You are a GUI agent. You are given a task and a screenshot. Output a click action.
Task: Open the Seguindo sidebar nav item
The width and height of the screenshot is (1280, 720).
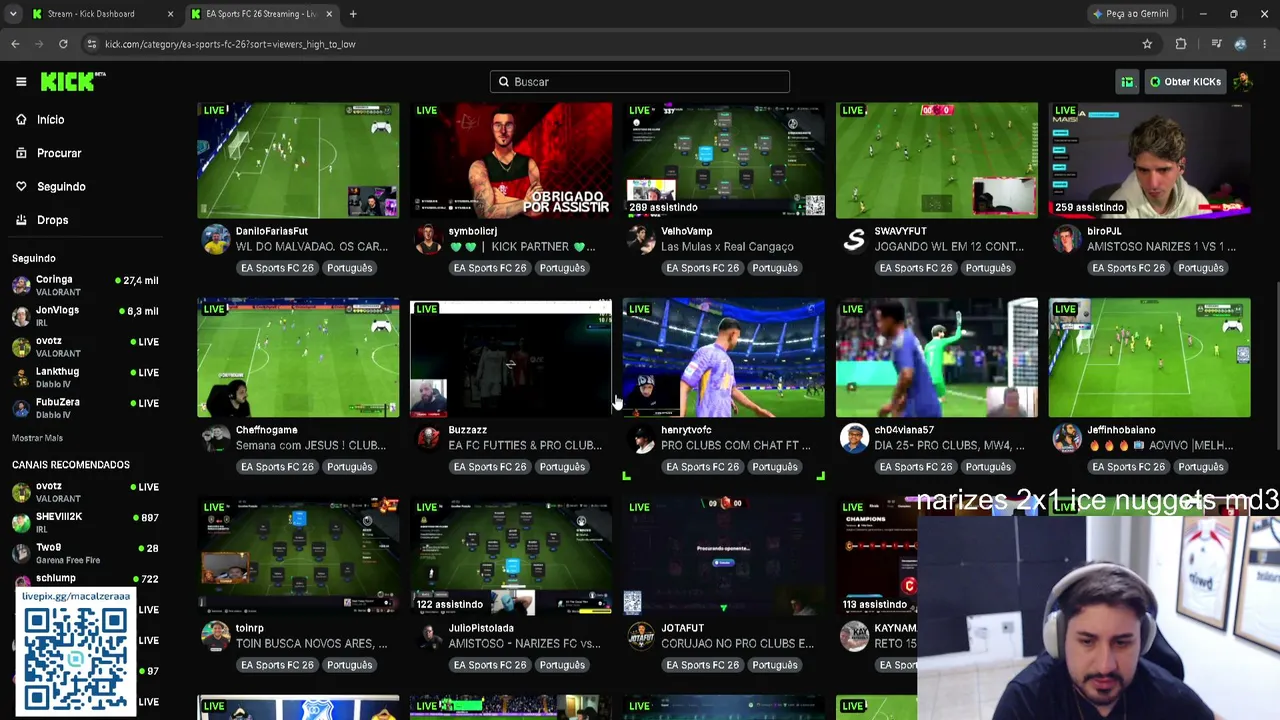click(x=61, y=187)
